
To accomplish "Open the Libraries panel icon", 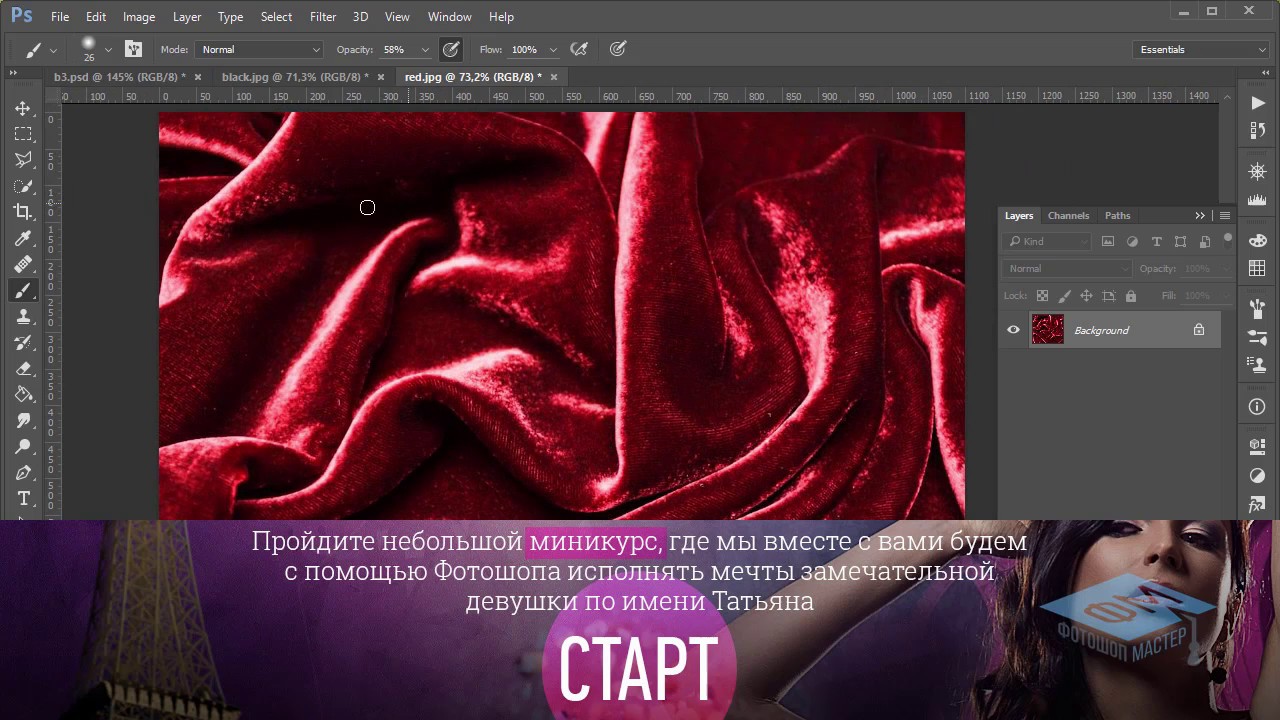I will coord(1257,446).
